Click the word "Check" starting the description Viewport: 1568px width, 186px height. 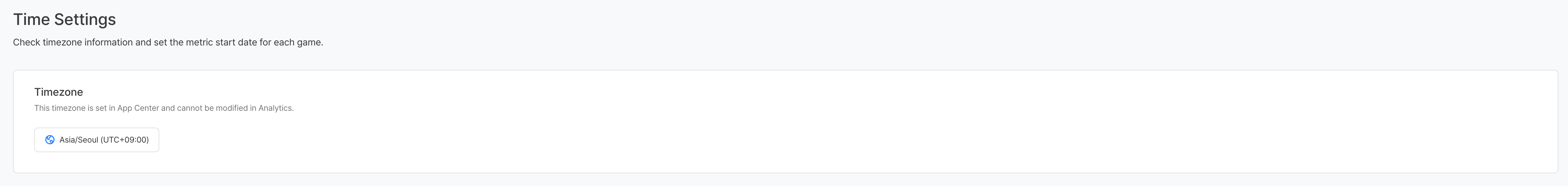coord(26,42)
